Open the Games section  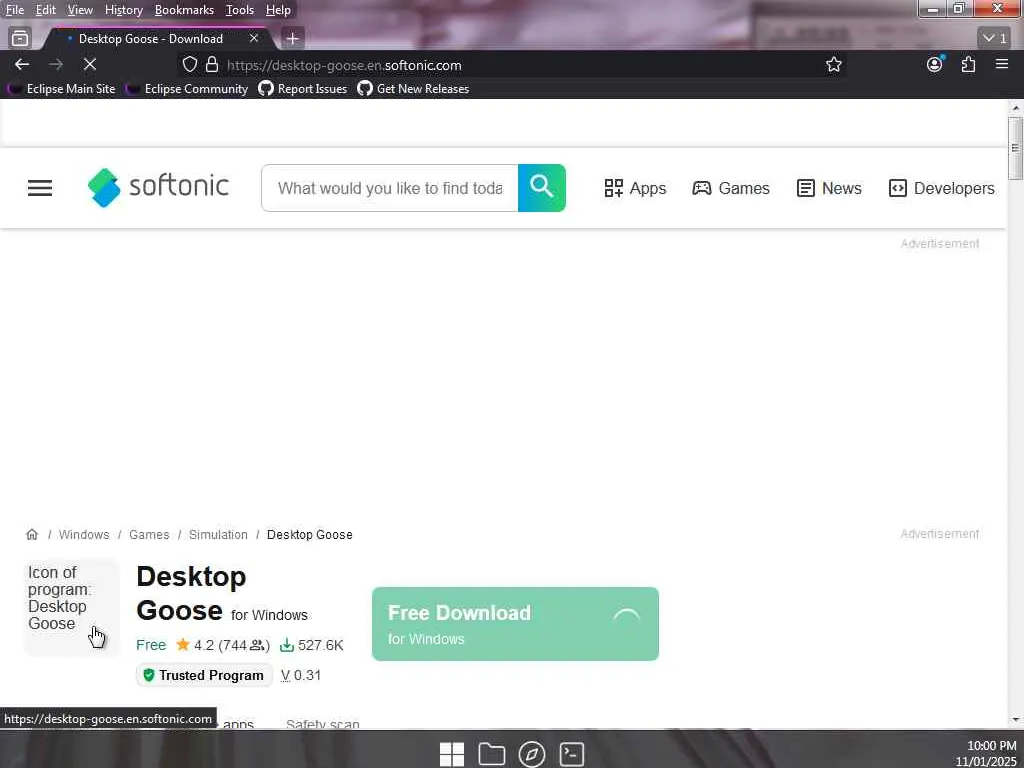[731, 188]
